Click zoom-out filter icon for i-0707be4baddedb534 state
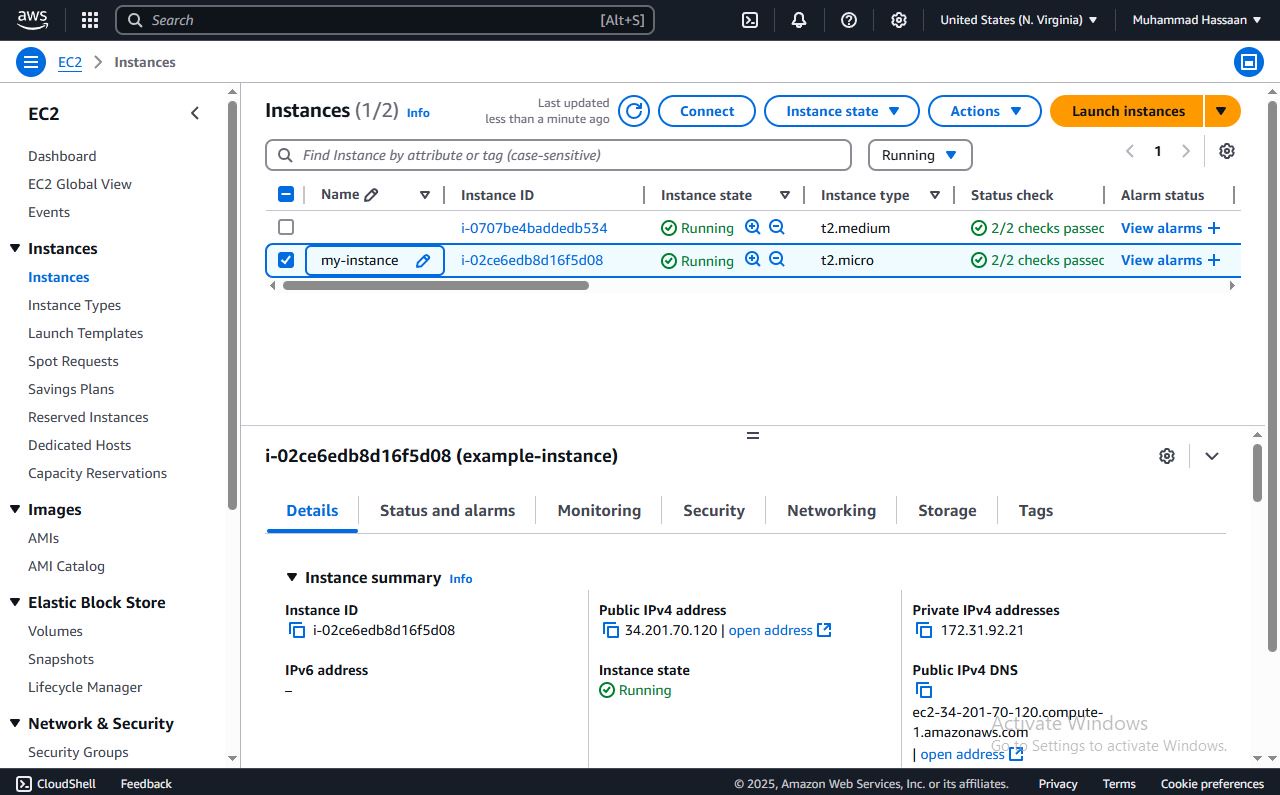This screenshot has width=1280, height=795. pyautogui.click(x=777, y=227)
